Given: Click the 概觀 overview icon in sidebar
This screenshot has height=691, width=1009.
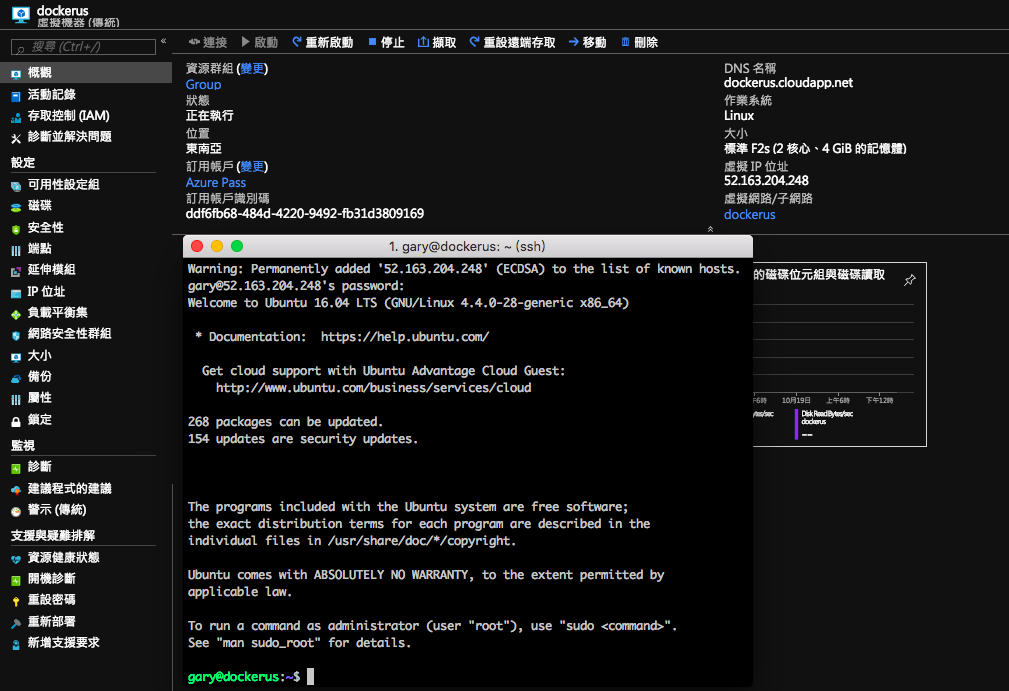Looking at the screenshot, I should coord(16,74).
